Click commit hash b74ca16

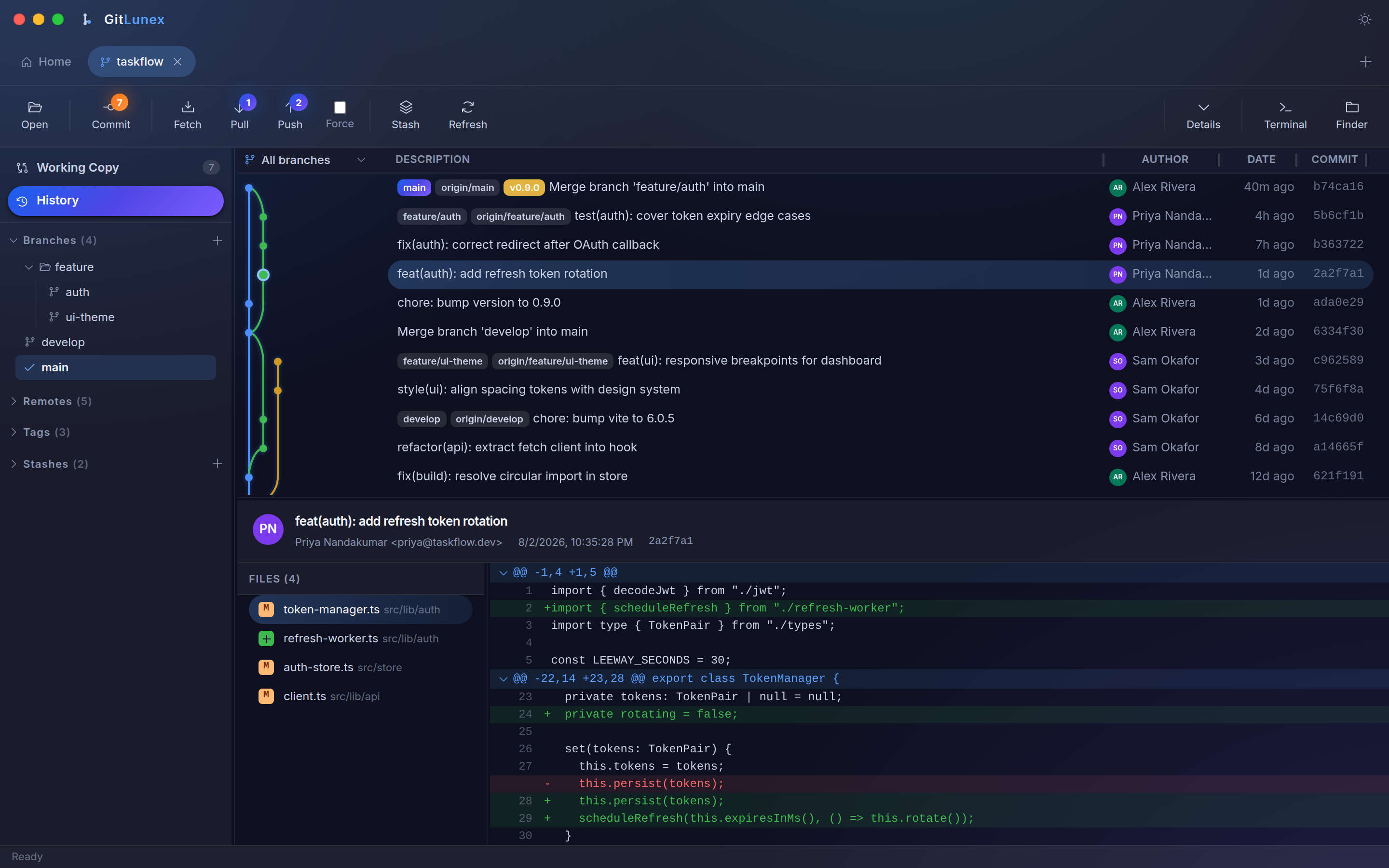1338,187
